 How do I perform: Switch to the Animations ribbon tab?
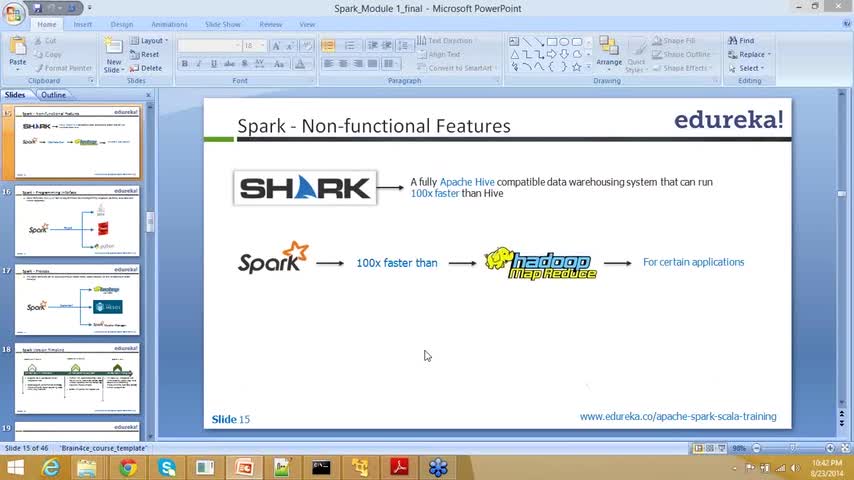[169, 25]
